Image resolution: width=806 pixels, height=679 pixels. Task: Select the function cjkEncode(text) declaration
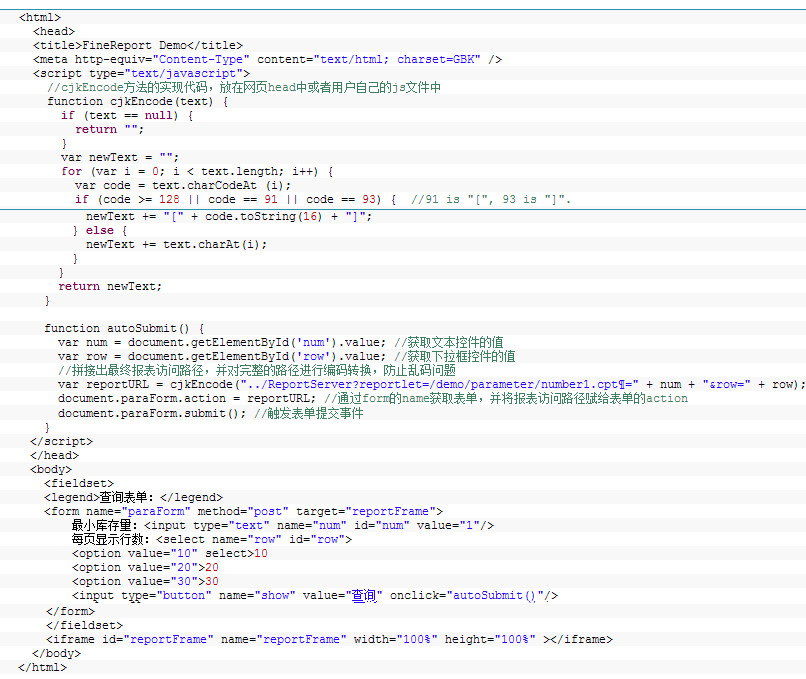(138, 101)
